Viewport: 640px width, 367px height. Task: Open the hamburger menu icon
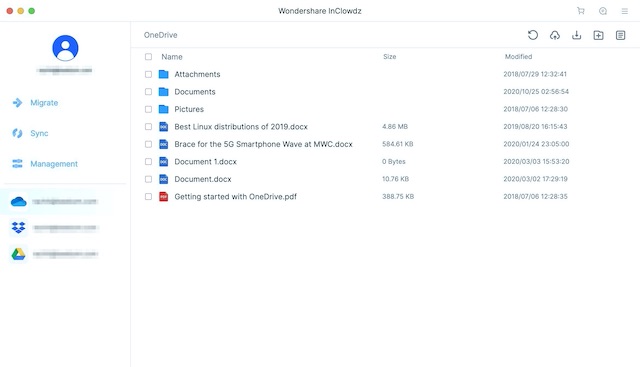tap(624, 11)
